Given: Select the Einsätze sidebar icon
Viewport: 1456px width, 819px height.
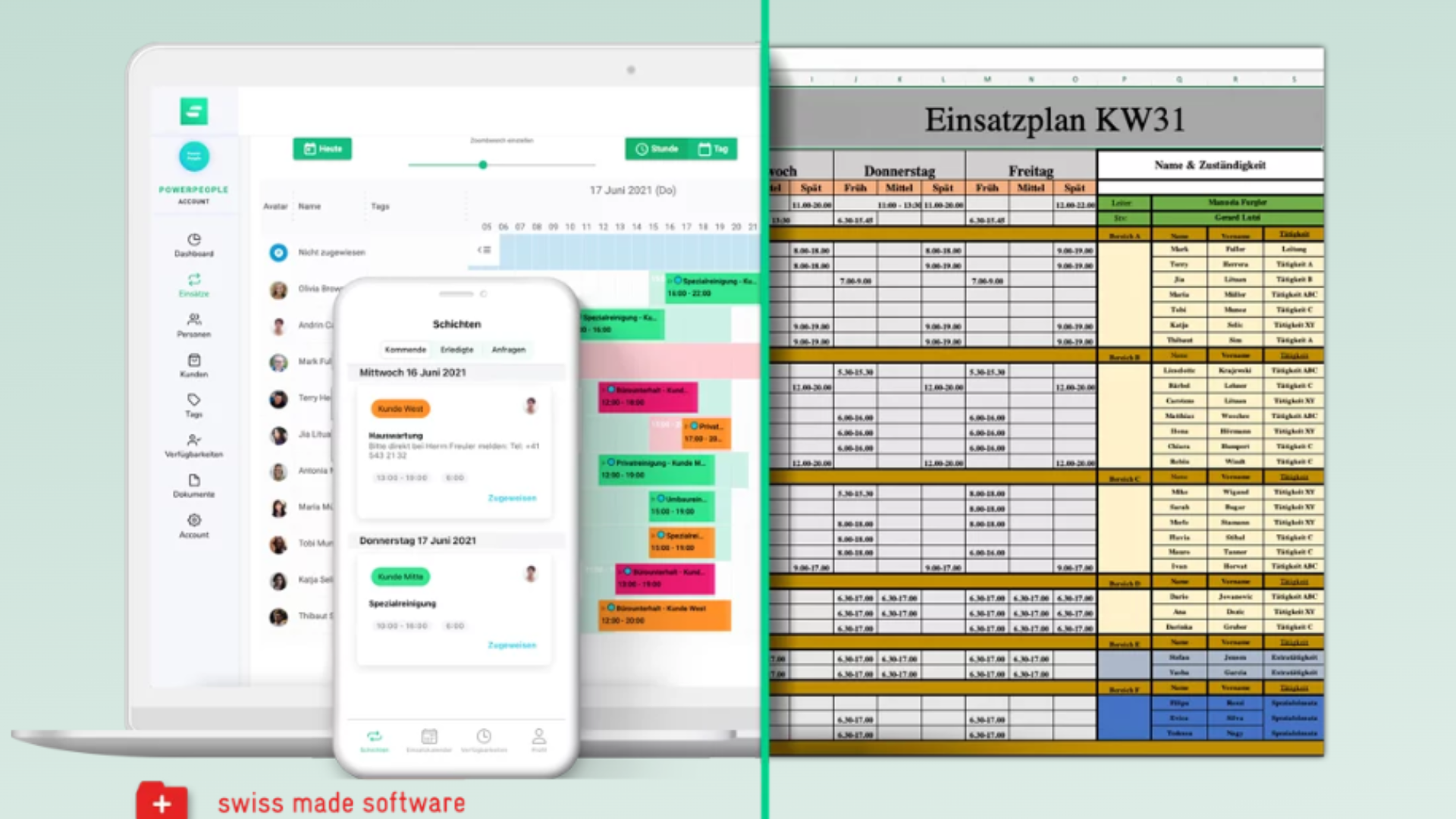Looking at the screenshot, I should coord(194,279).
